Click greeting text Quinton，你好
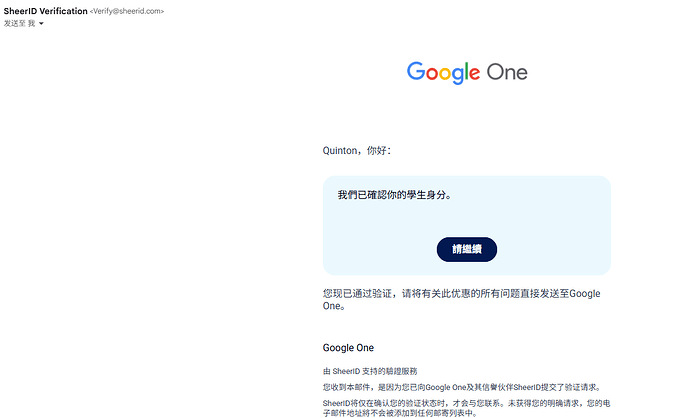 (356, 150)
